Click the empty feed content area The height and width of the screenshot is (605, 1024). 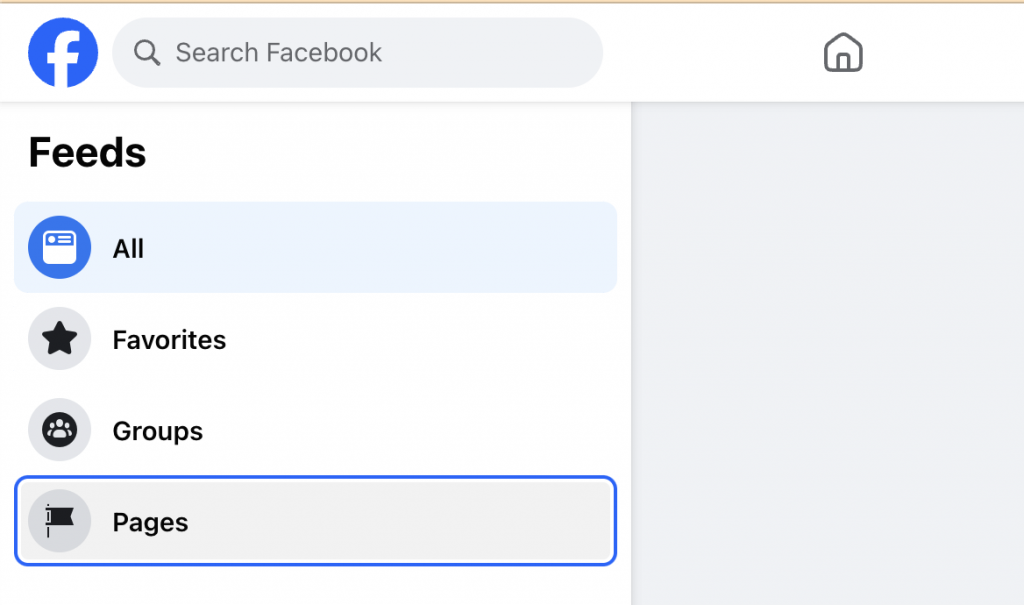(828, 350)
